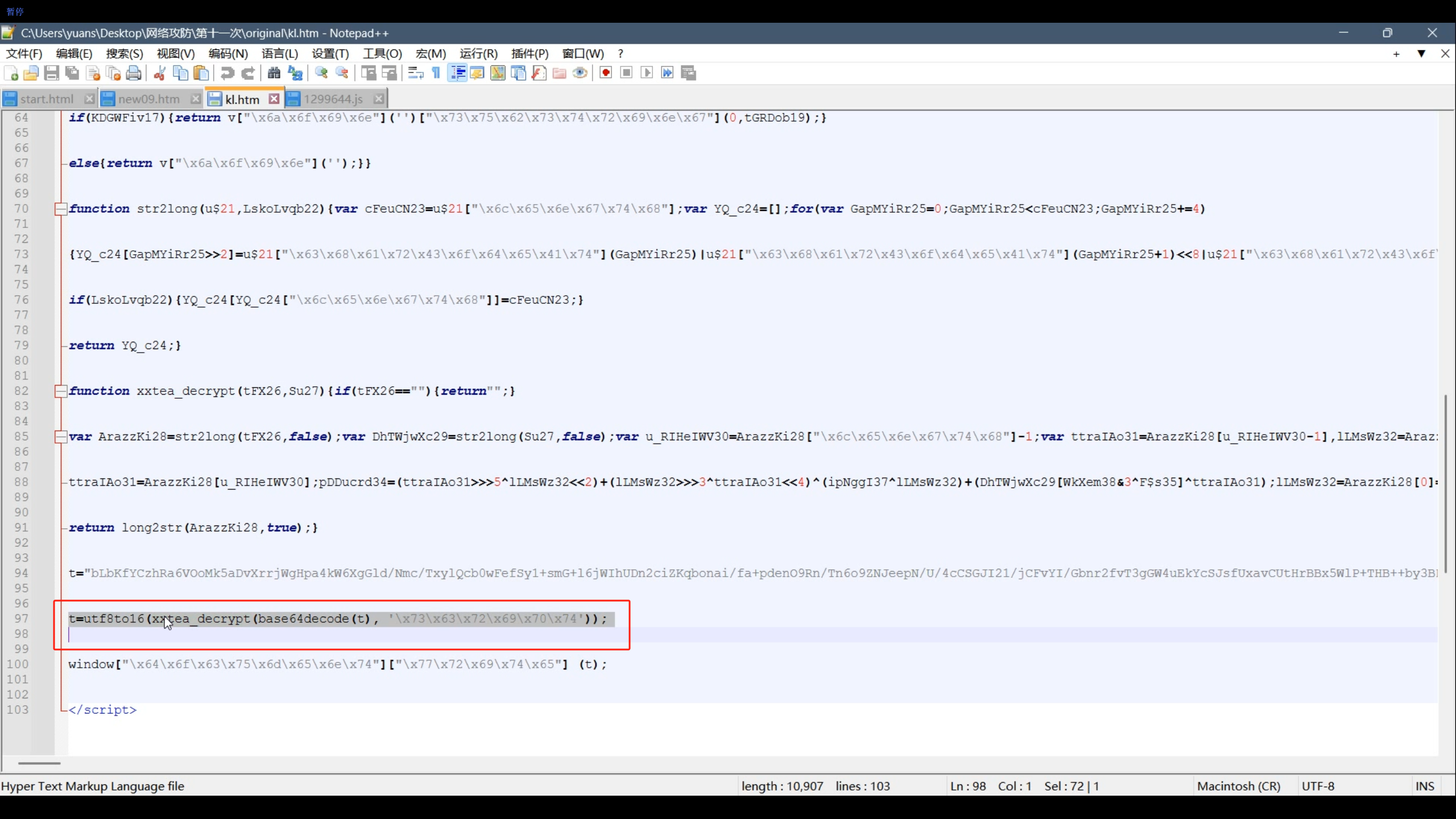Click the vertical scrollbar thumb
Viewport: 1456px width, 819px height.
(x=1445, y=483)
